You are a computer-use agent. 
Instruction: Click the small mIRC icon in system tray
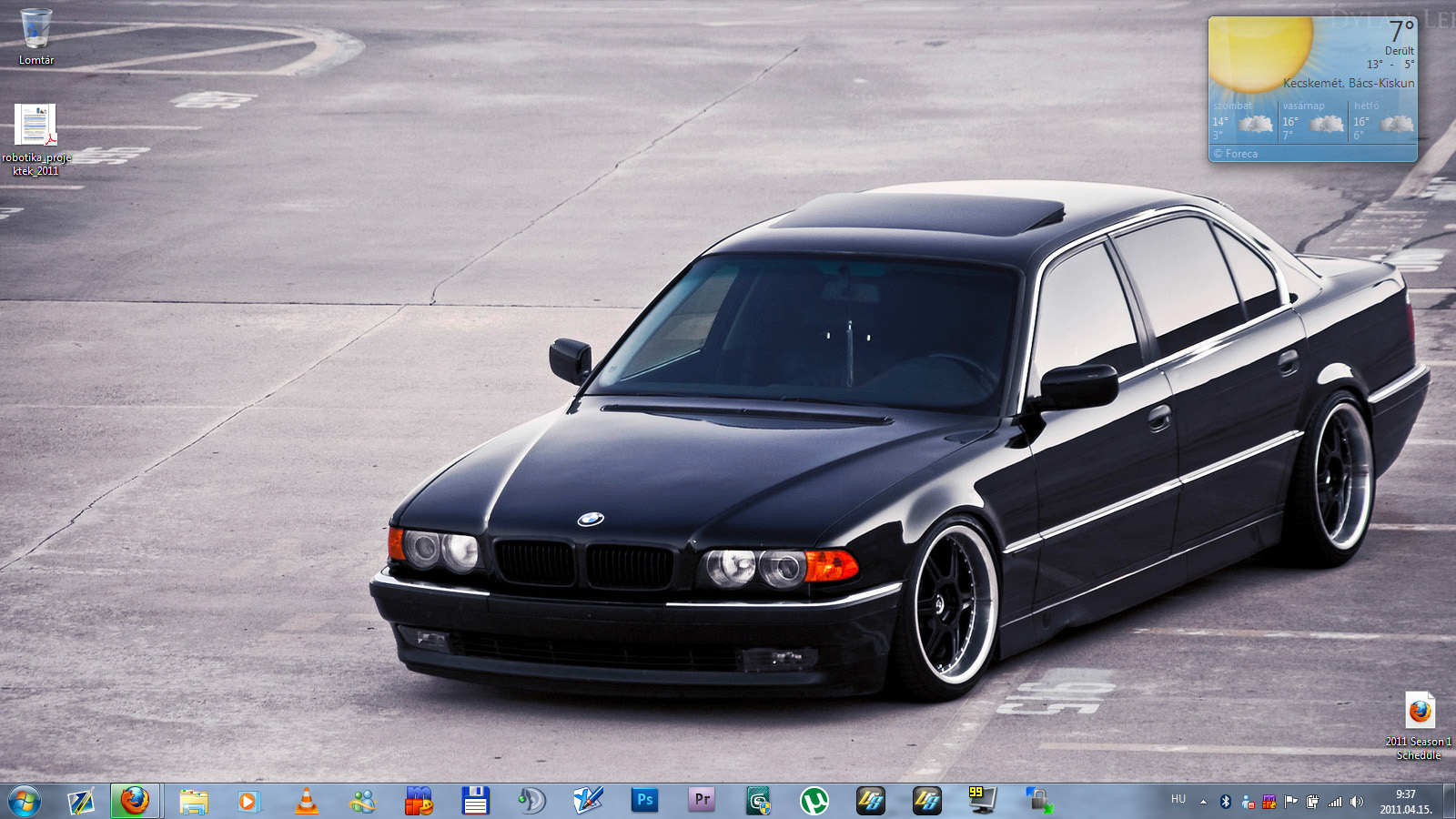[x=1269, y=802]
